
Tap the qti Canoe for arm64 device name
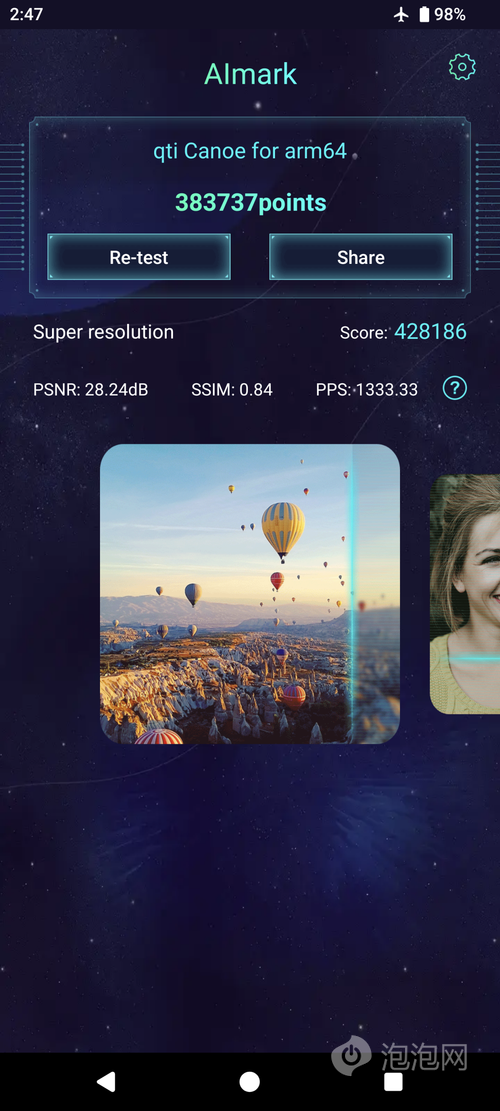pyautogui.click(x=250, y=151)
